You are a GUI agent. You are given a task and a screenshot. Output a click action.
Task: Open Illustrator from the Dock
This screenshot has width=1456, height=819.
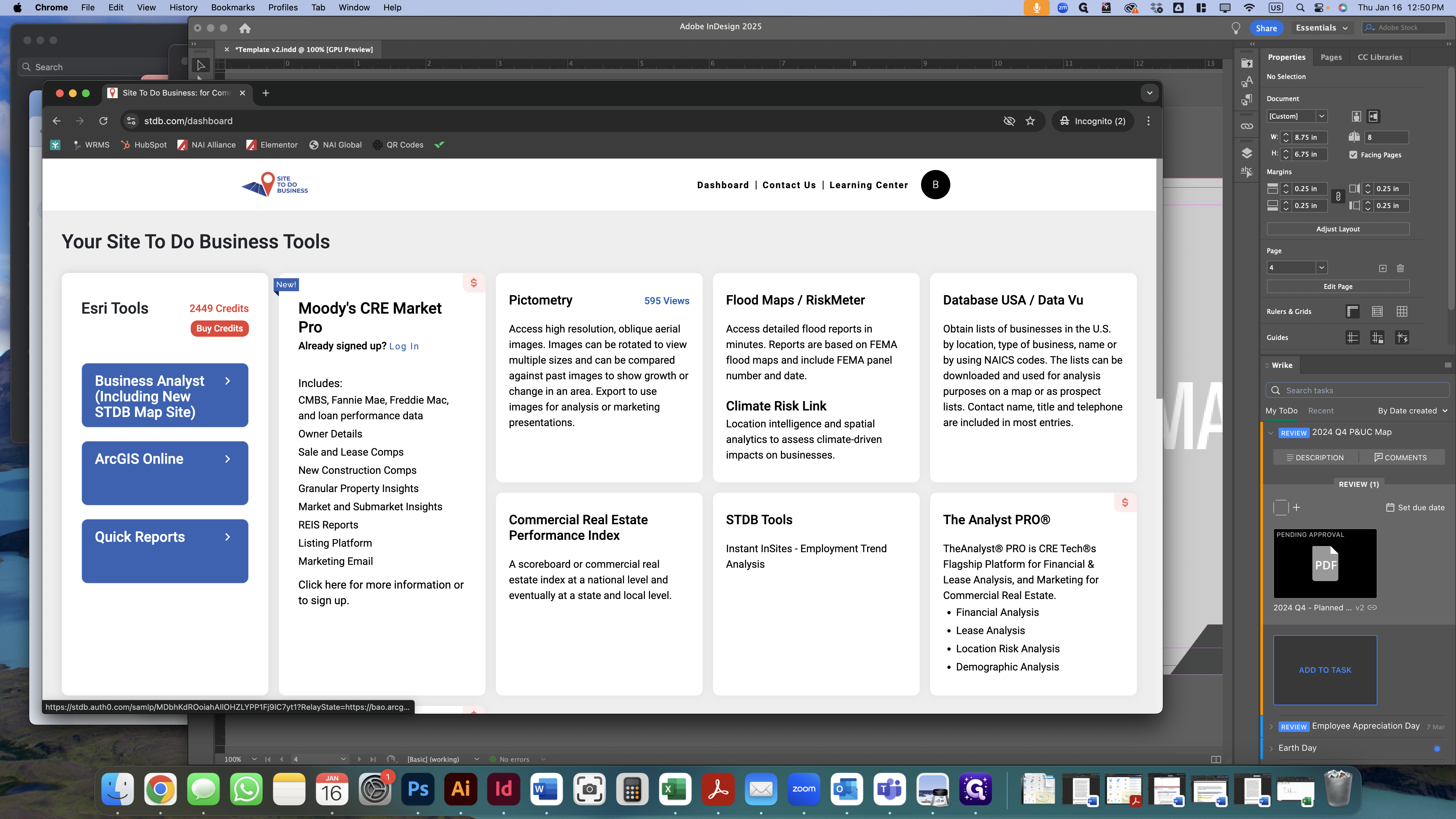click(461, 789)
